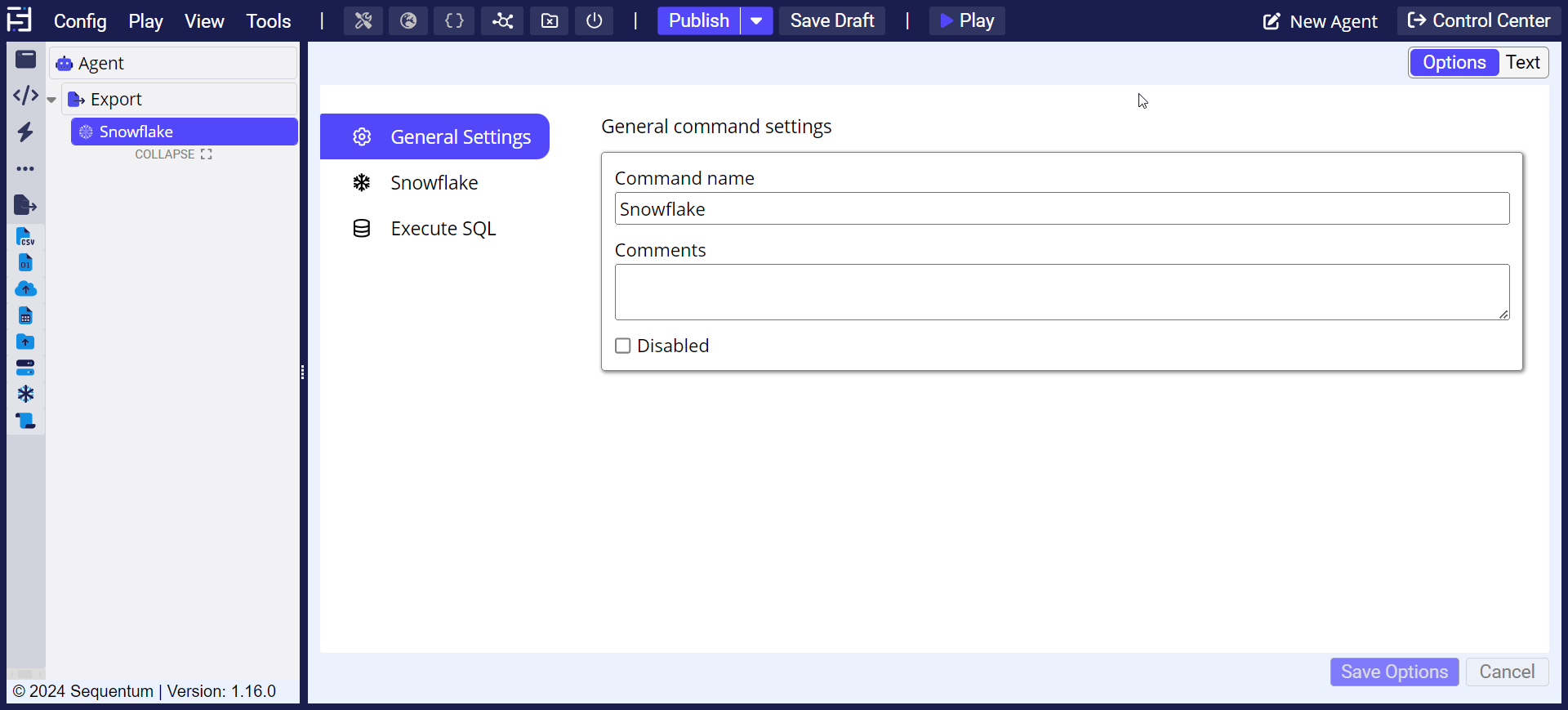Open the Config menu
The image size is (1568, 710).
tap(80, 21)
